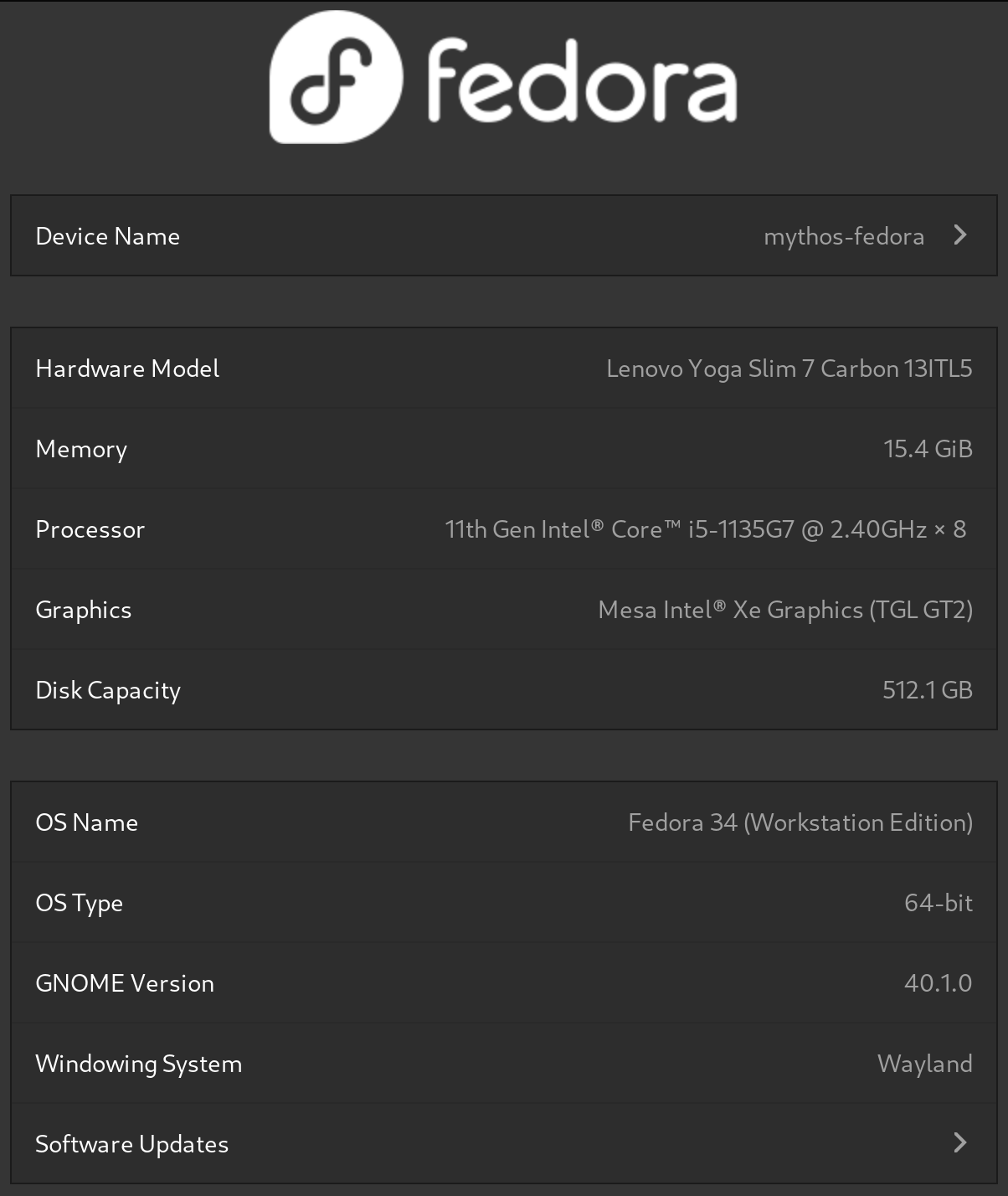This screenshot has height=1196, width=1008.
Task: Select the Hardware Model row
Action: [502, 368]
